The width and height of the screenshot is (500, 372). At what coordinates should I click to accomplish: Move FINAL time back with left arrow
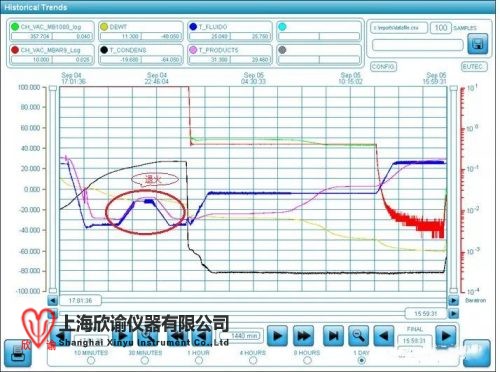click(384, 336)
